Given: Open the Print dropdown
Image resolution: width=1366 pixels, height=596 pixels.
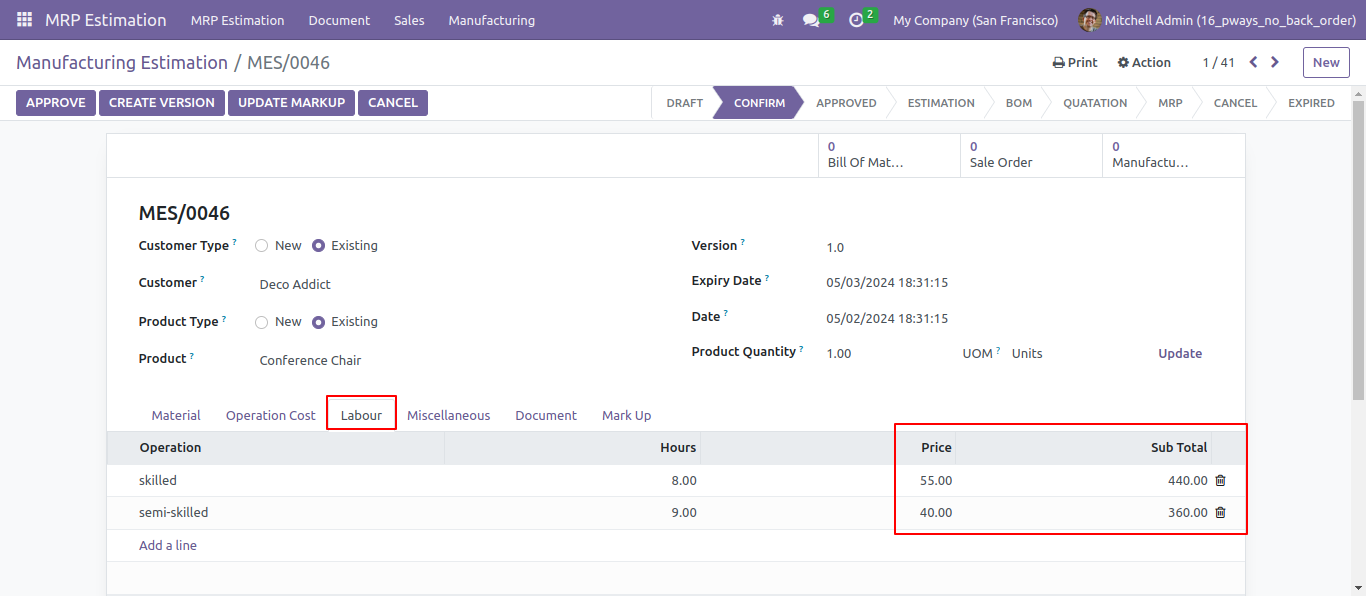Looking at the screenshot, I should (x=1075, y=62).
